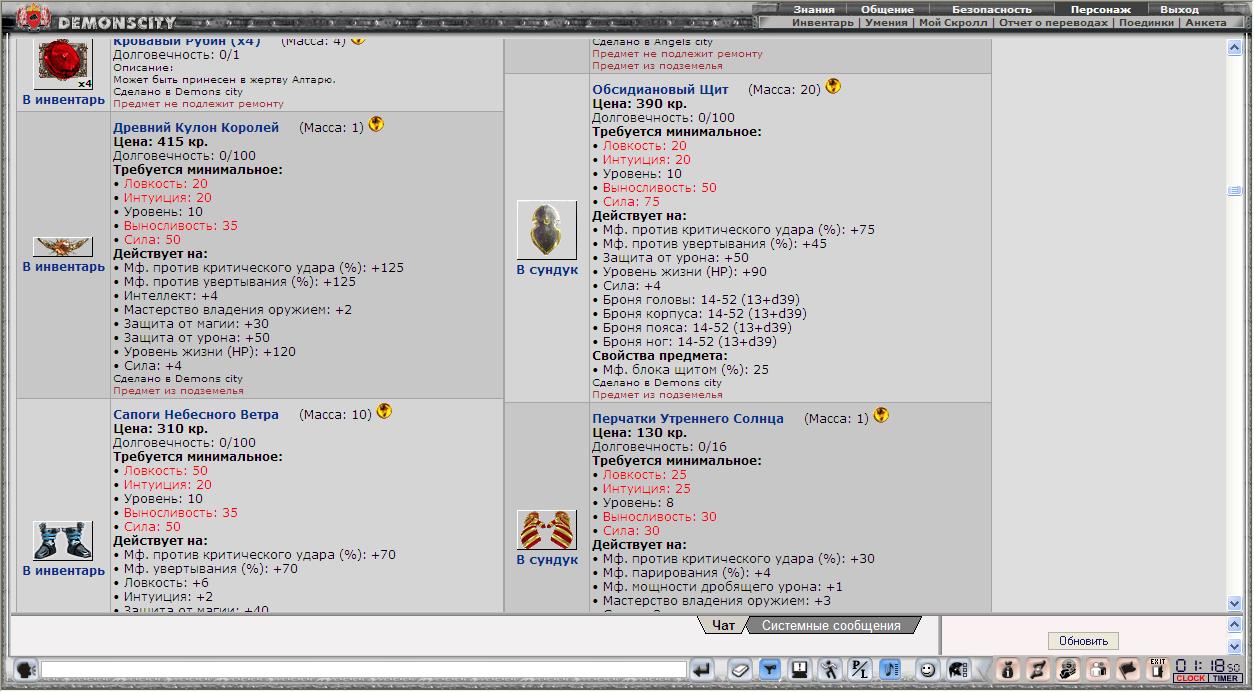Click the helmet list icon

[x=958, y=669]
